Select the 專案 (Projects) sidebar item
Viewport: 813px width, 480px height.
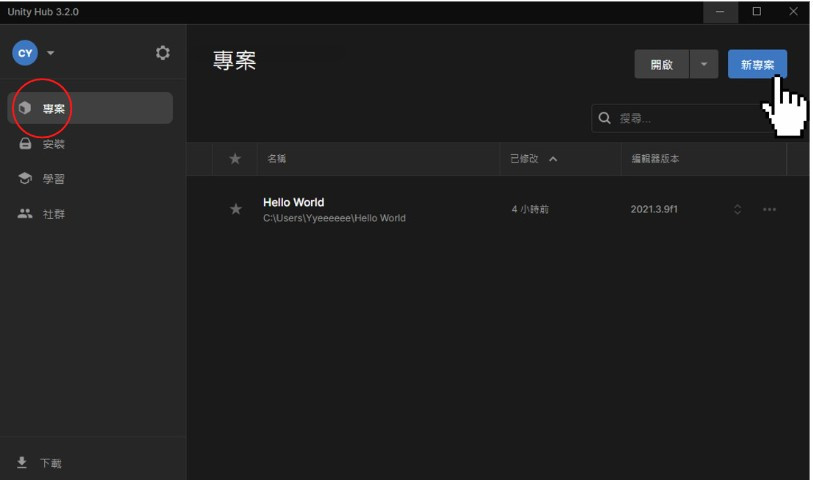pos(90,108)
